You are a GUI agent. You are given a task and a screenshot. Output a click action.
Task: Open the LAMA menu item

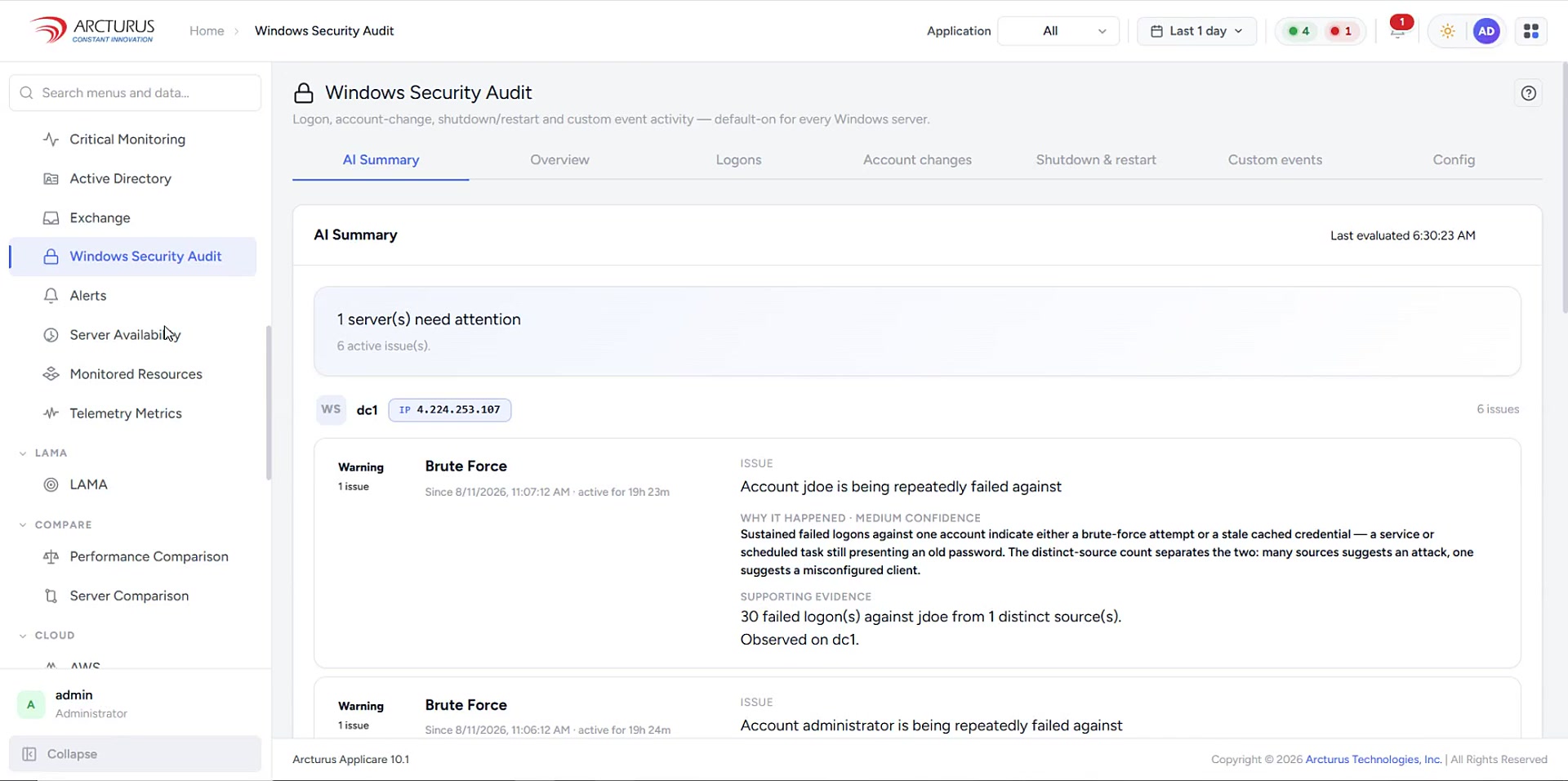click(x=132, y=484)
